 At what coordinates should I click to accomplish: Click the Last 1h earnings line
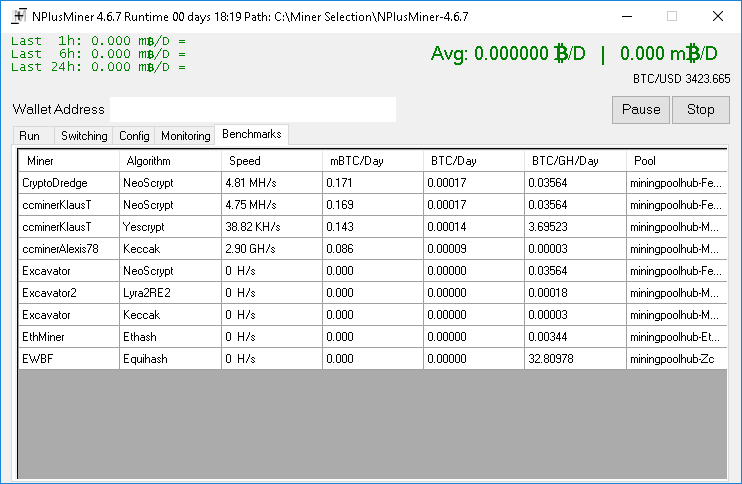(x=98, y=41)
